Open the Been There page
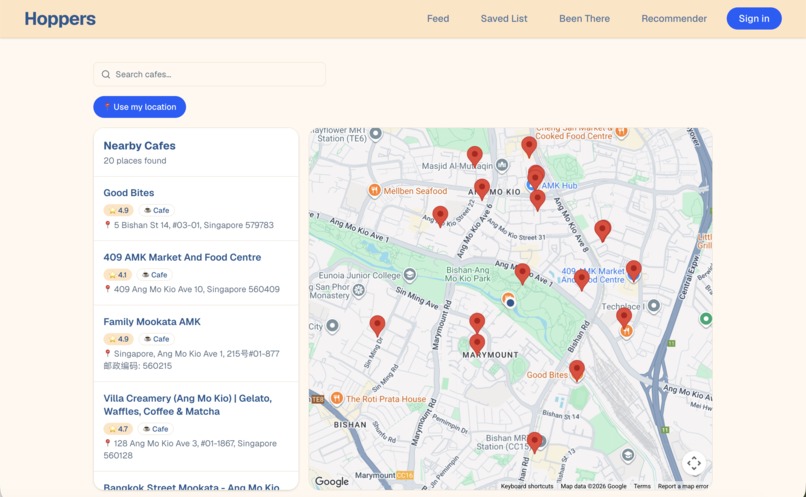Image resolution: width=806 pixels, height=497 pixels. pos(584,19)
